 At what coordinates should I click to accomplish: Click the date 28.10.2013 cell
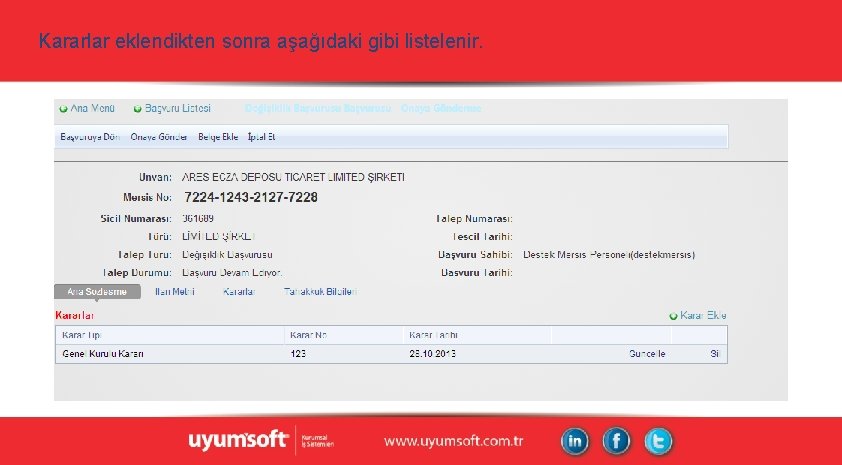[432, 354]
